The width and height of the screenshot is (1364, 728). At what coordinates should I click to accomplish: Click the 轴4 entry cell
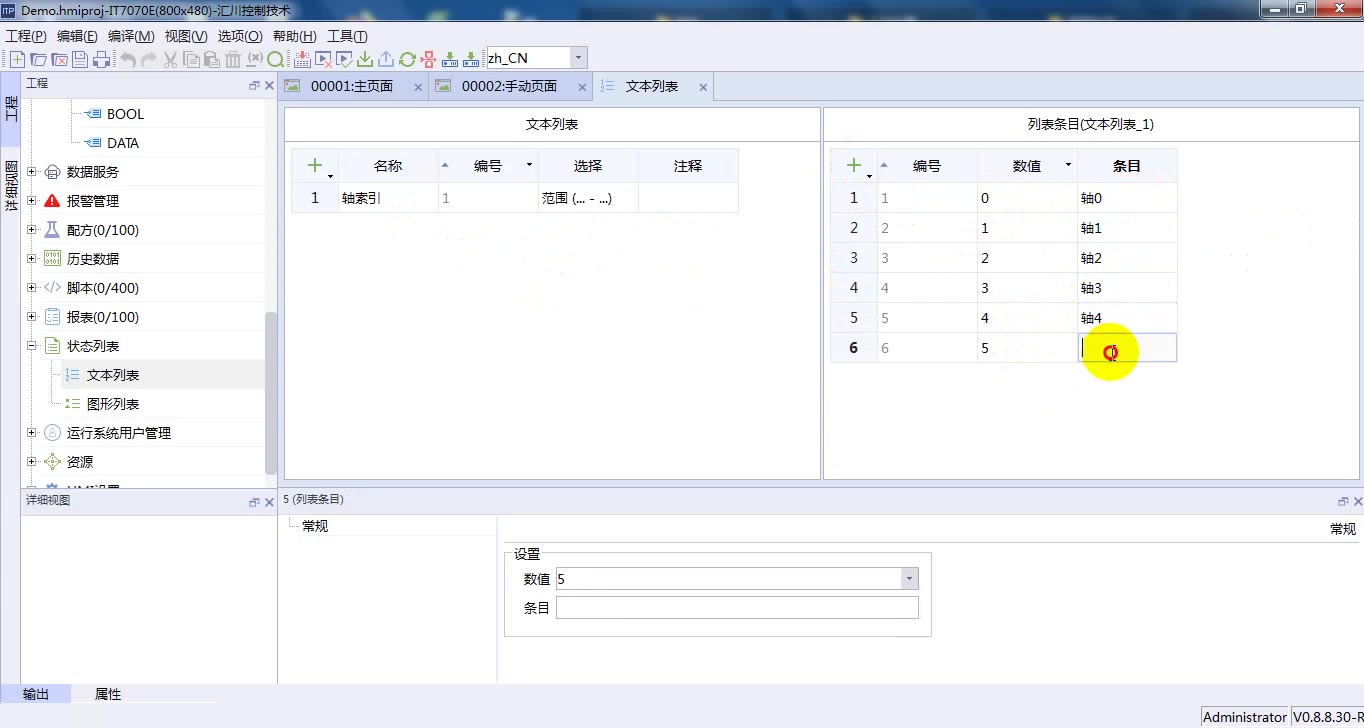click(1127, 318)
